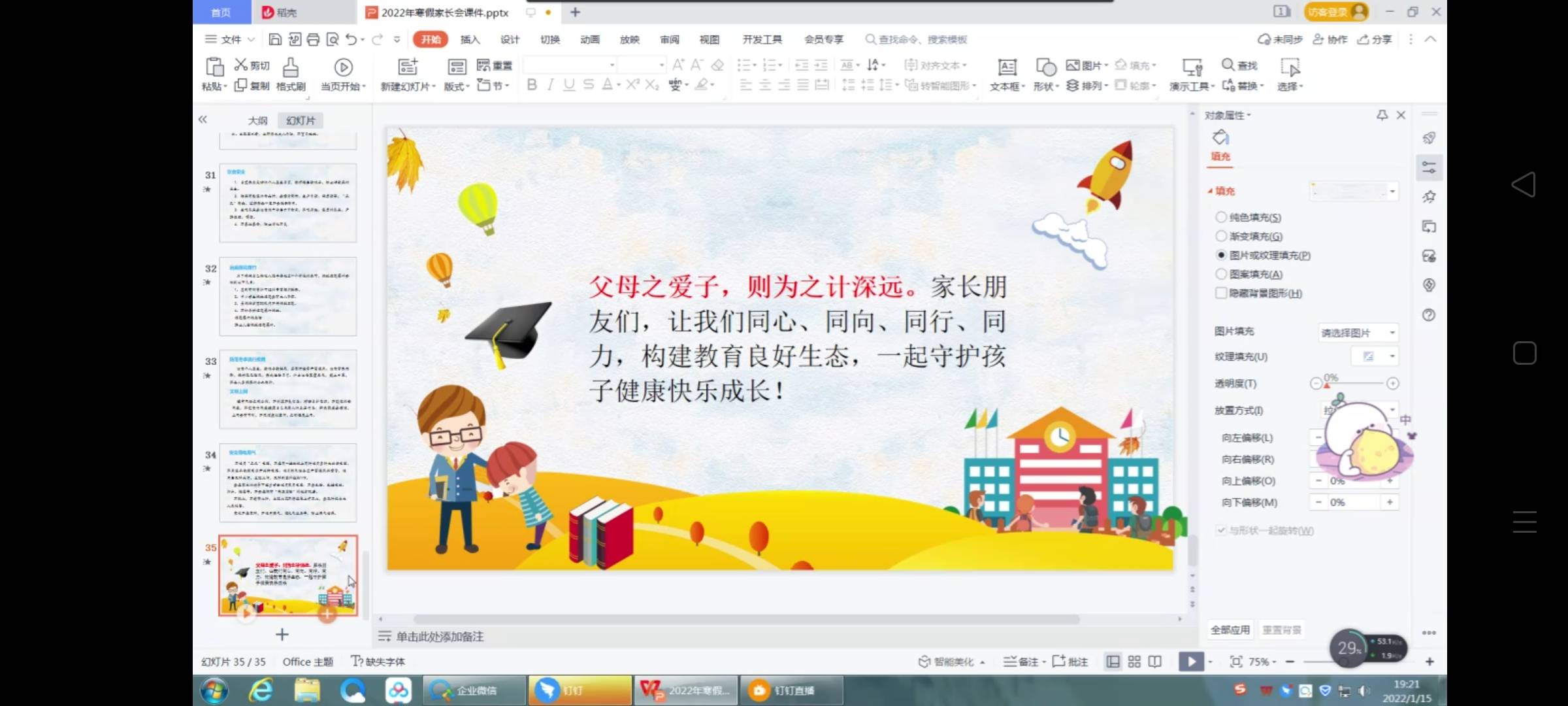1568x706 pixels.
Task: Start slideshow from current slide icon
Action: pos(343,67)
